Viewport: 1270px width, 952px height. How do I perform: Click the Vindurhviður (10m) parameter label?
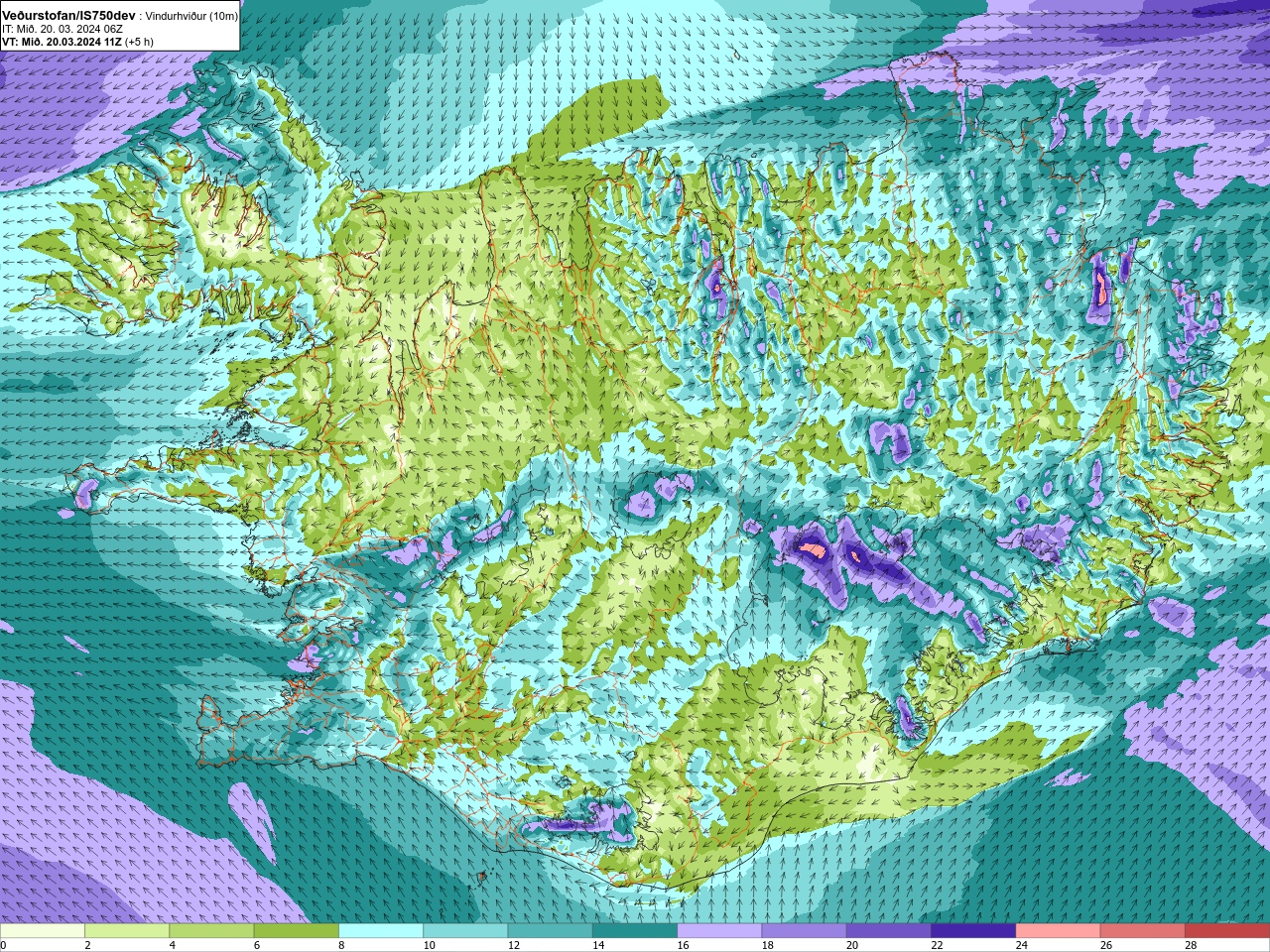(x=191, y=16)
